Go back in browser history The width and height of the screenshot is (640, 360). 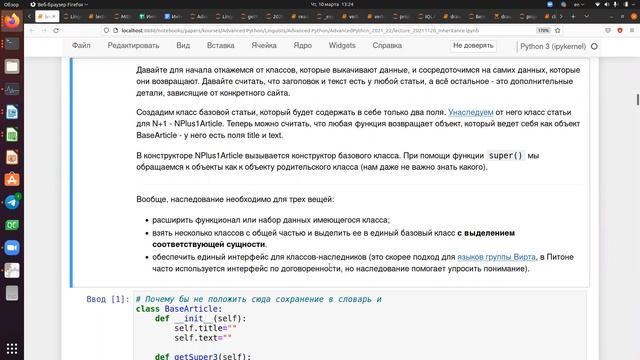32,31
